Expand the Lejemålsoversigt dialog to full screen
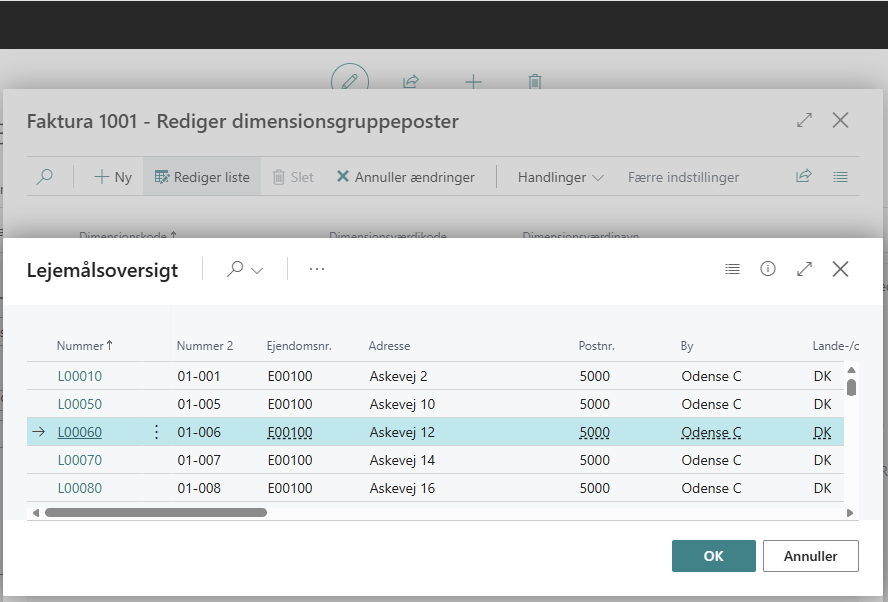This screenshot has height=602, width=888. point(804,269)
